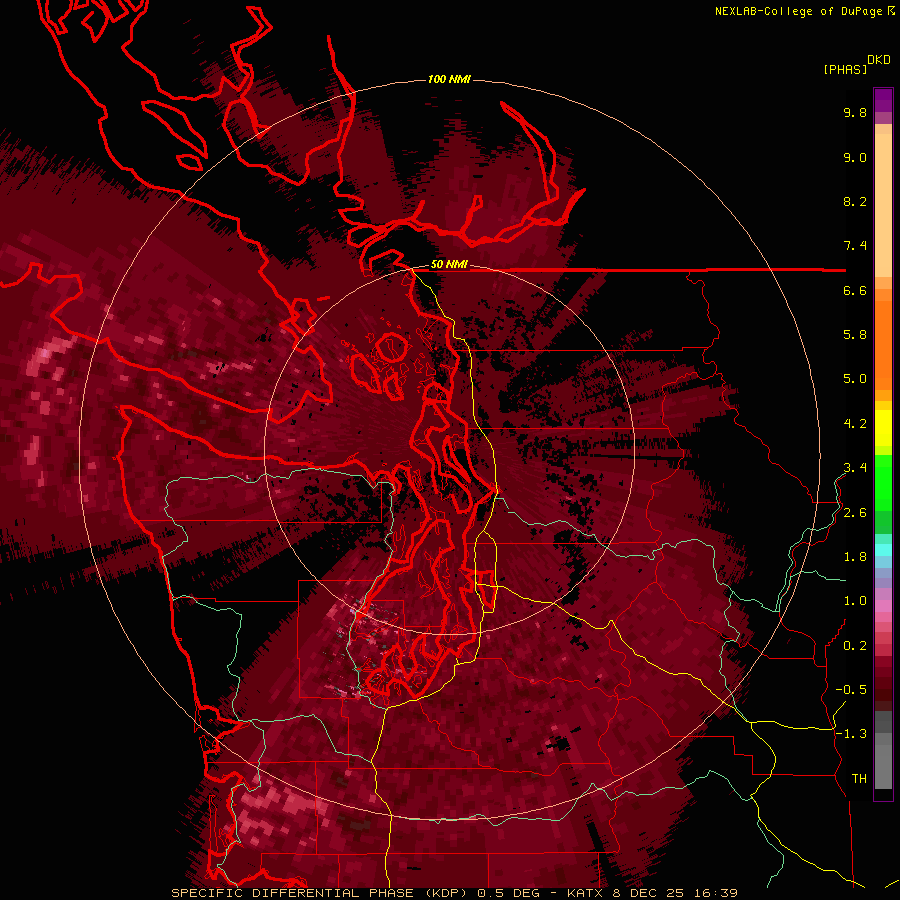Pick the cyan band of the color bar

tap(883, 549)
